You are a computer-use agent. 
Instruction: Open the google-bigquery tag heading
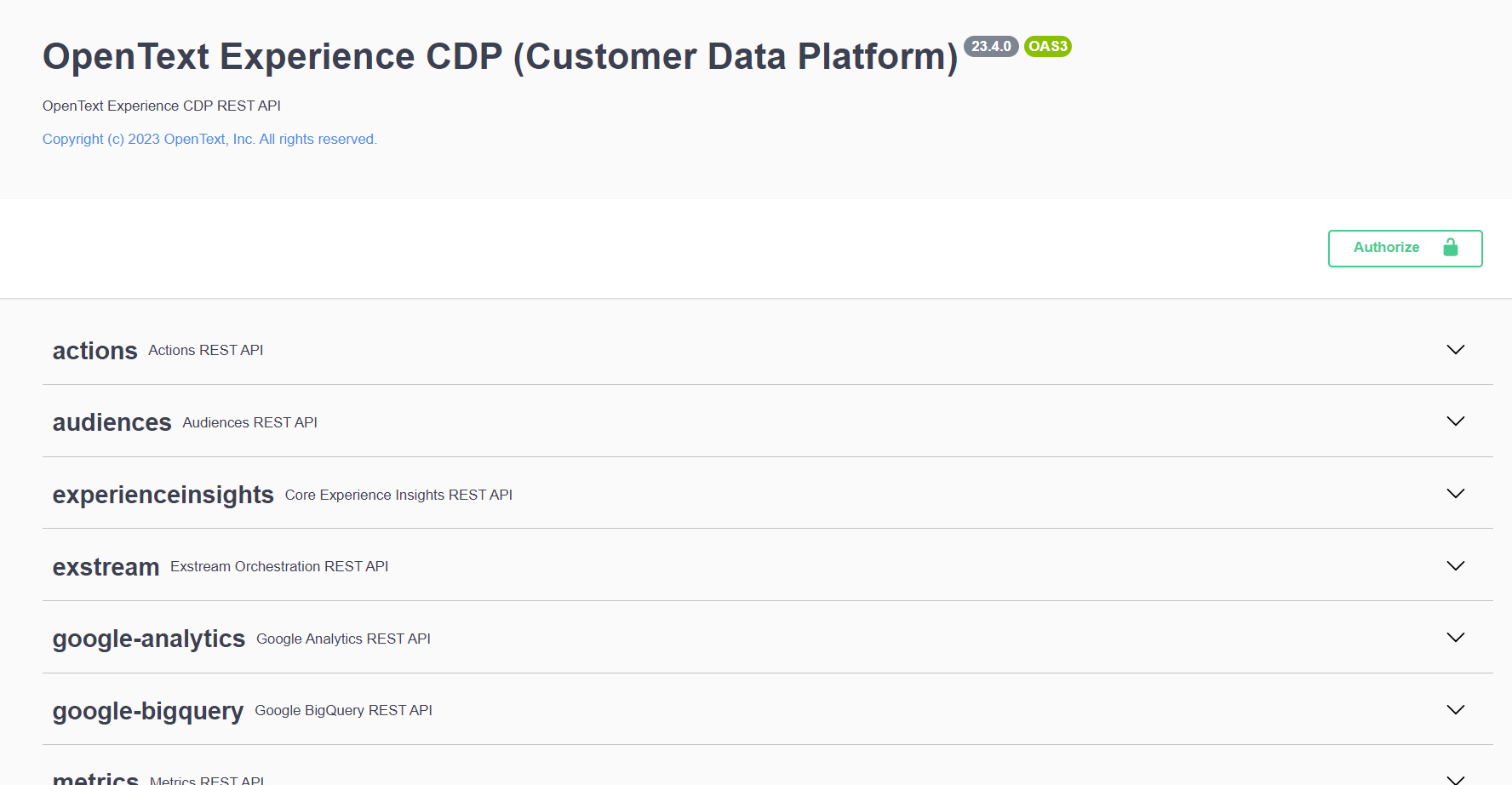(x=147, y=711)
